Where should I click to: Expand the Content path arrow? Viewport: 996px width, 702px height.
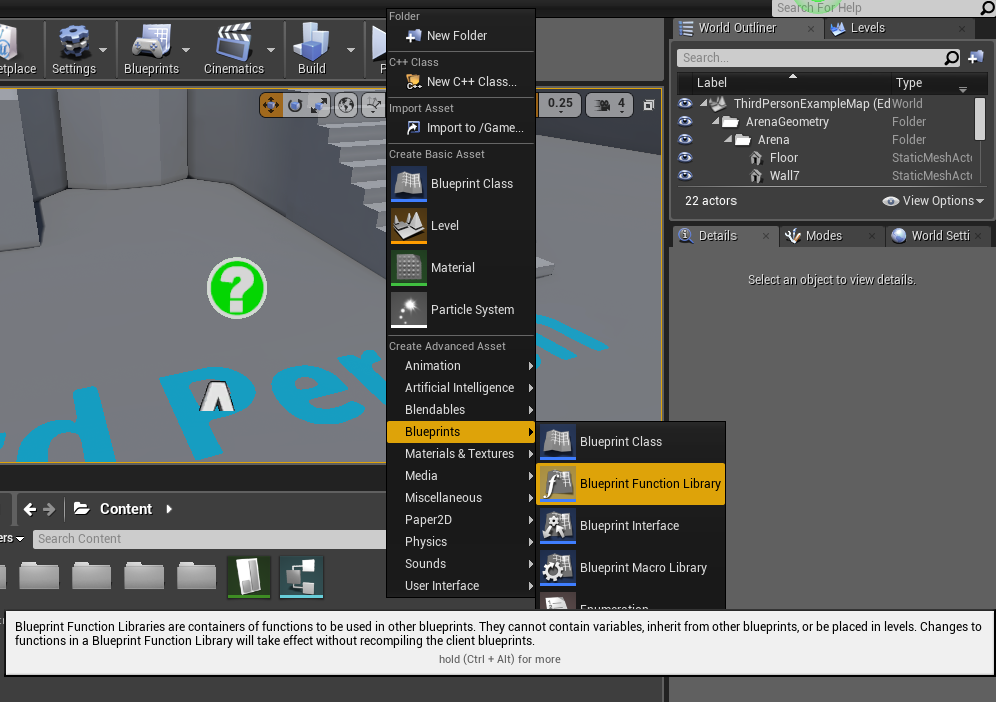(x=169, y=509)
